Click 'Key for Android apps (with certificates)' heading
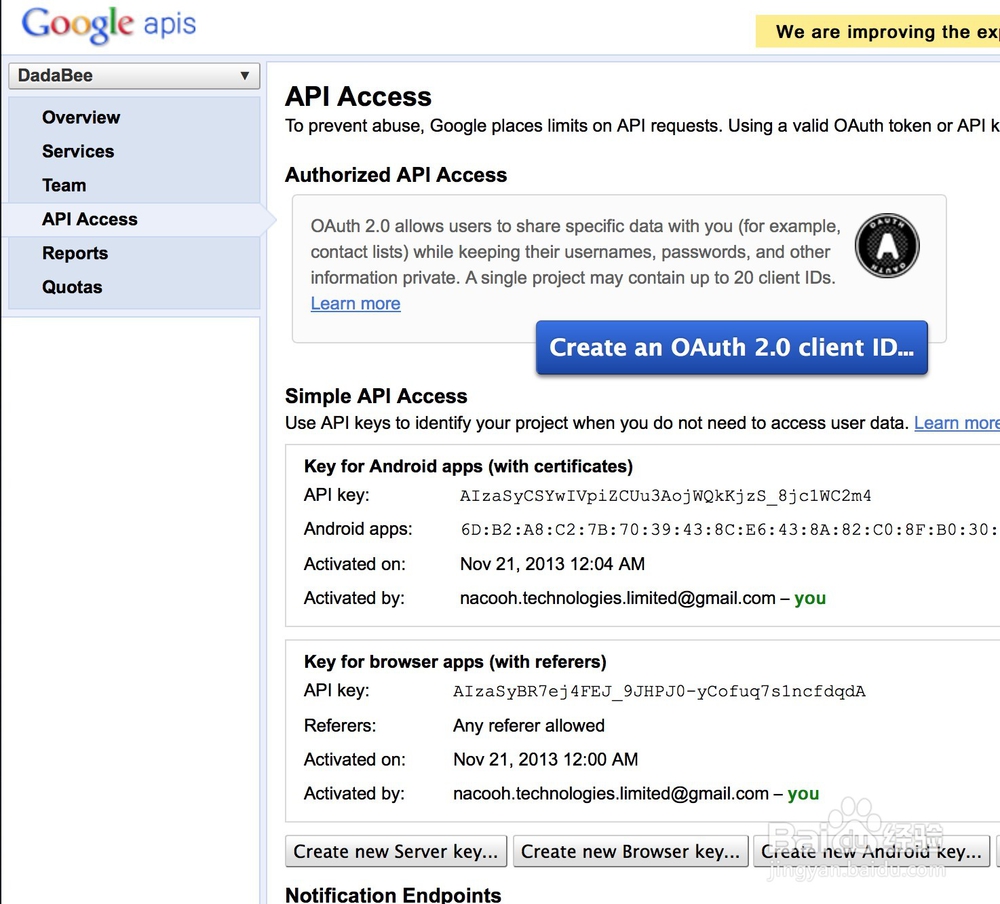Image resolution: width=1000 pixels, height=904 pixels. (x=468, y=466)
